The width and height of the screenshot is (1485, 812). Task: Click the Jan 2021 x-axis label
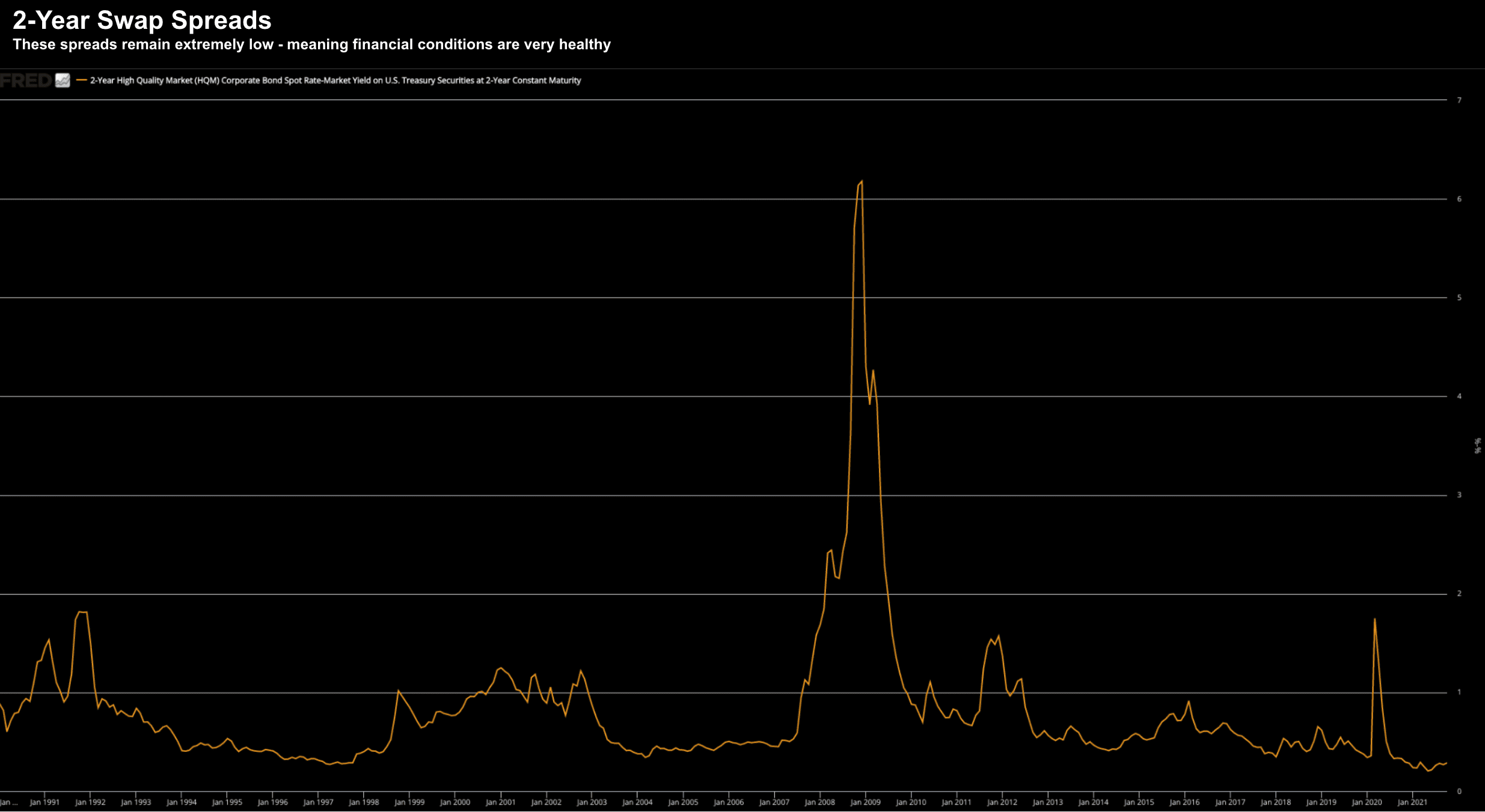tap(1412, 802)
